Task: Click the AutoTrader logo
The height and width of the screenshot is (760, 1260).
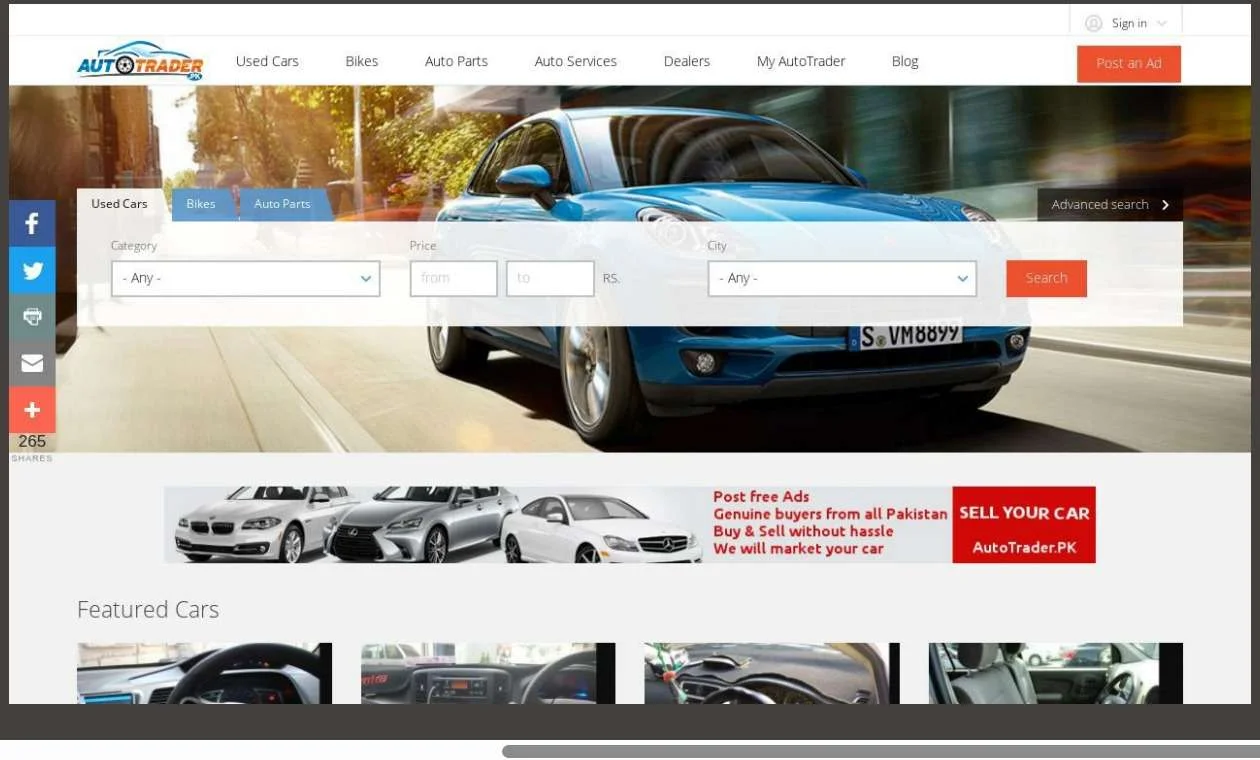Action: click(x=140, y=62)
